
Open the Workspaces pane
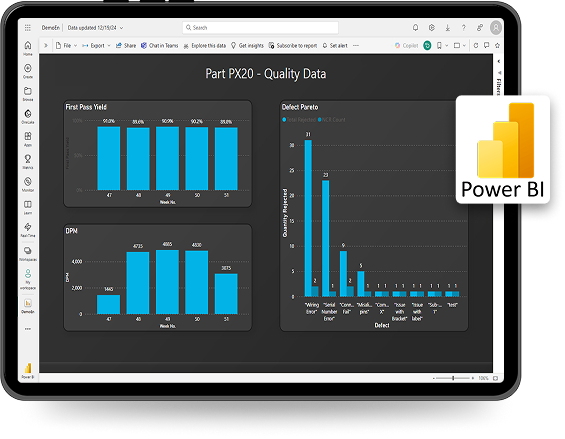point(28,253)
